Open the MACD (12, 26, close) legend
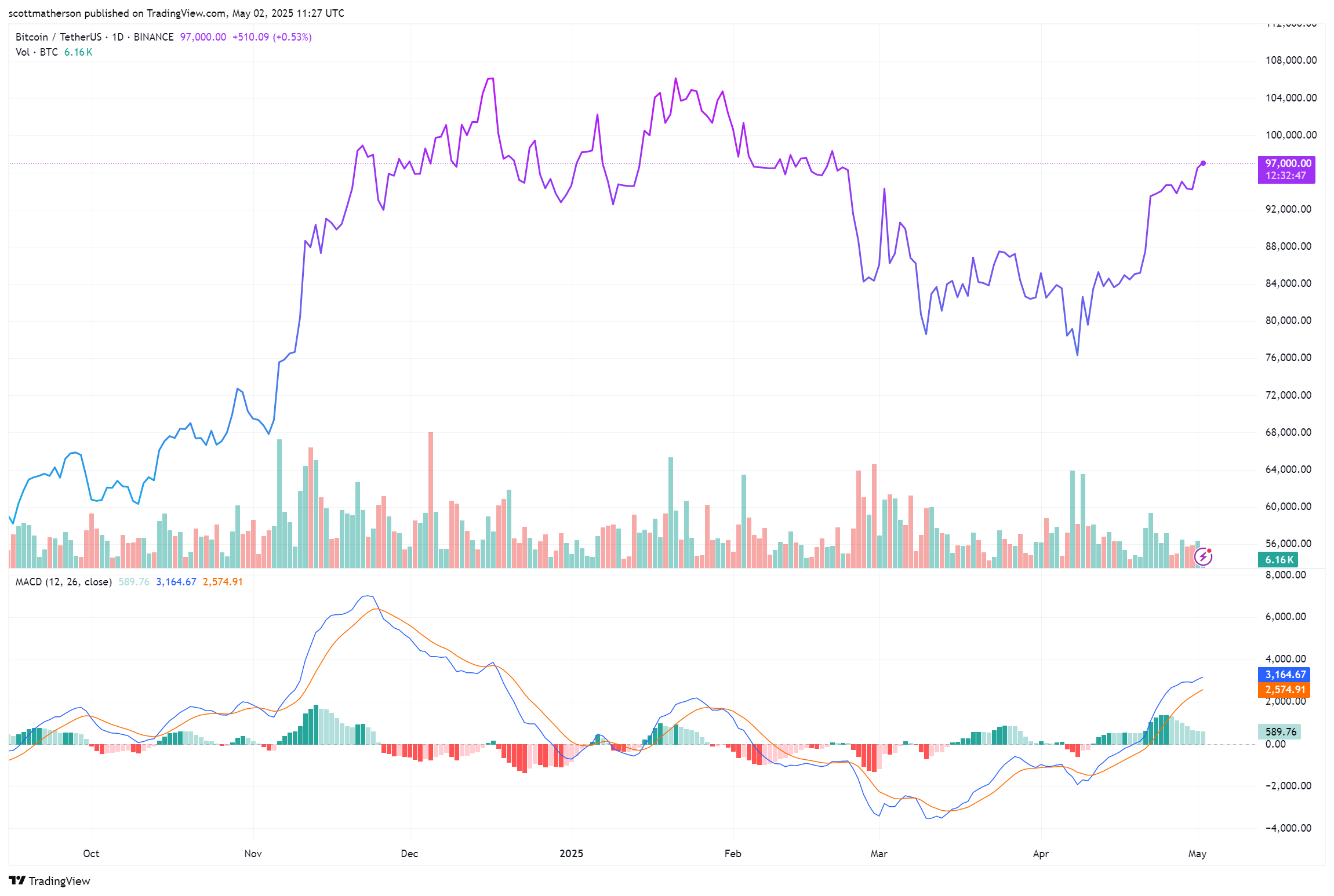 63,582
